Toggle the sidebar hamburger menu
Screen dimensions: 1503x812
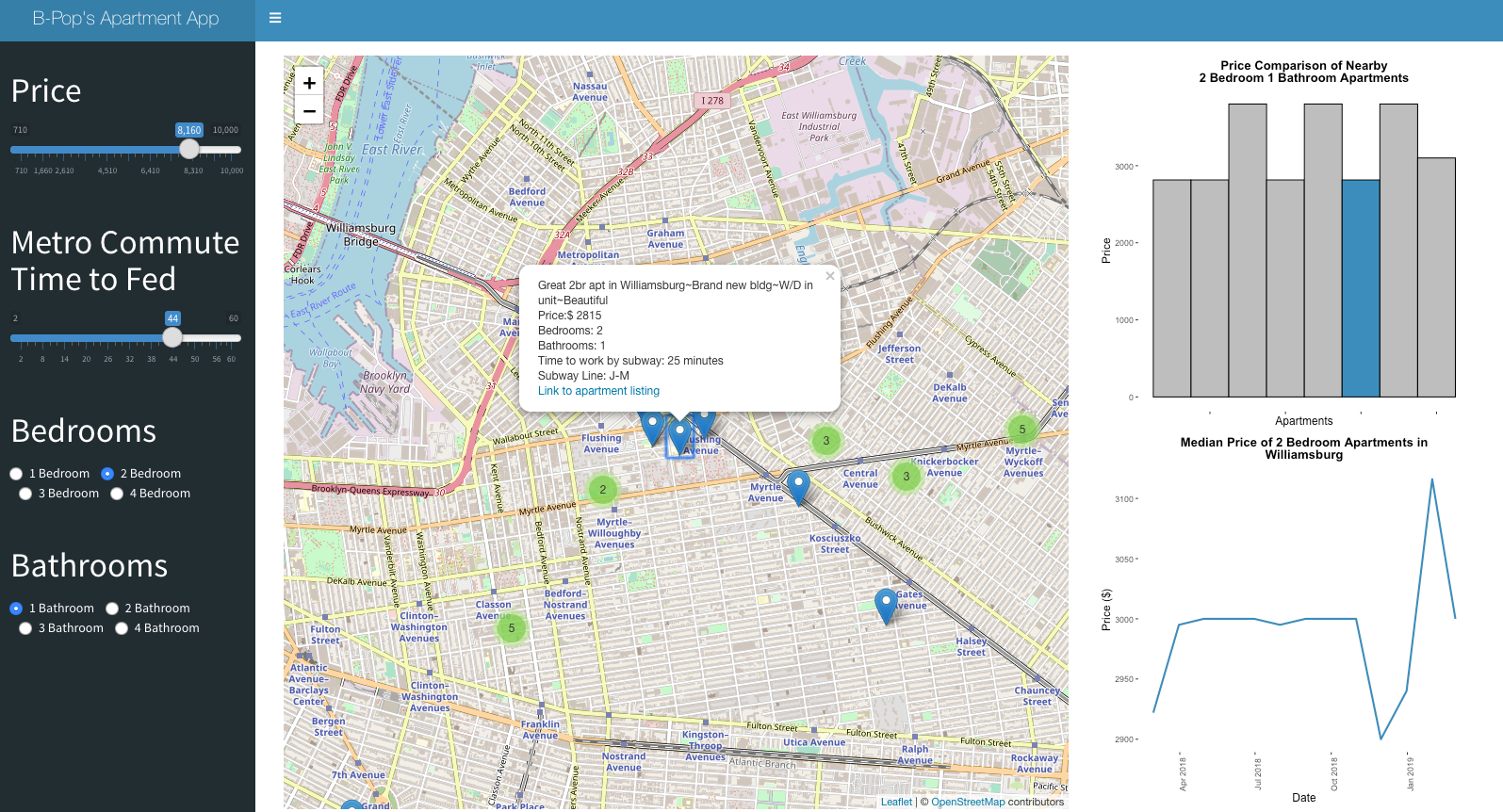[x=275, y=18]
